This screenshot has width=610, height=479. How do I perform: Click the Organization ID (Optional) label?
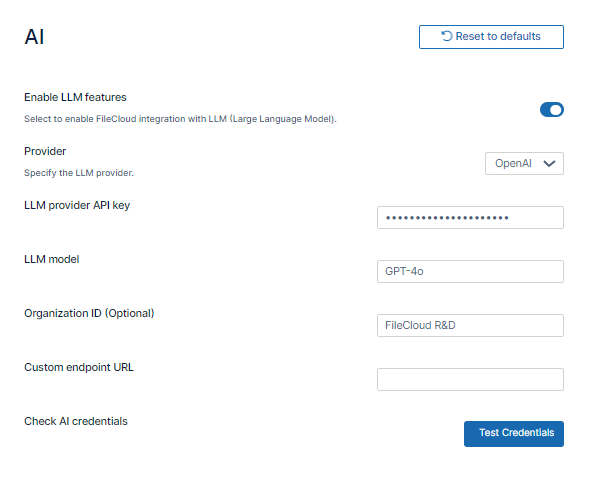click(x=89, y=314)
